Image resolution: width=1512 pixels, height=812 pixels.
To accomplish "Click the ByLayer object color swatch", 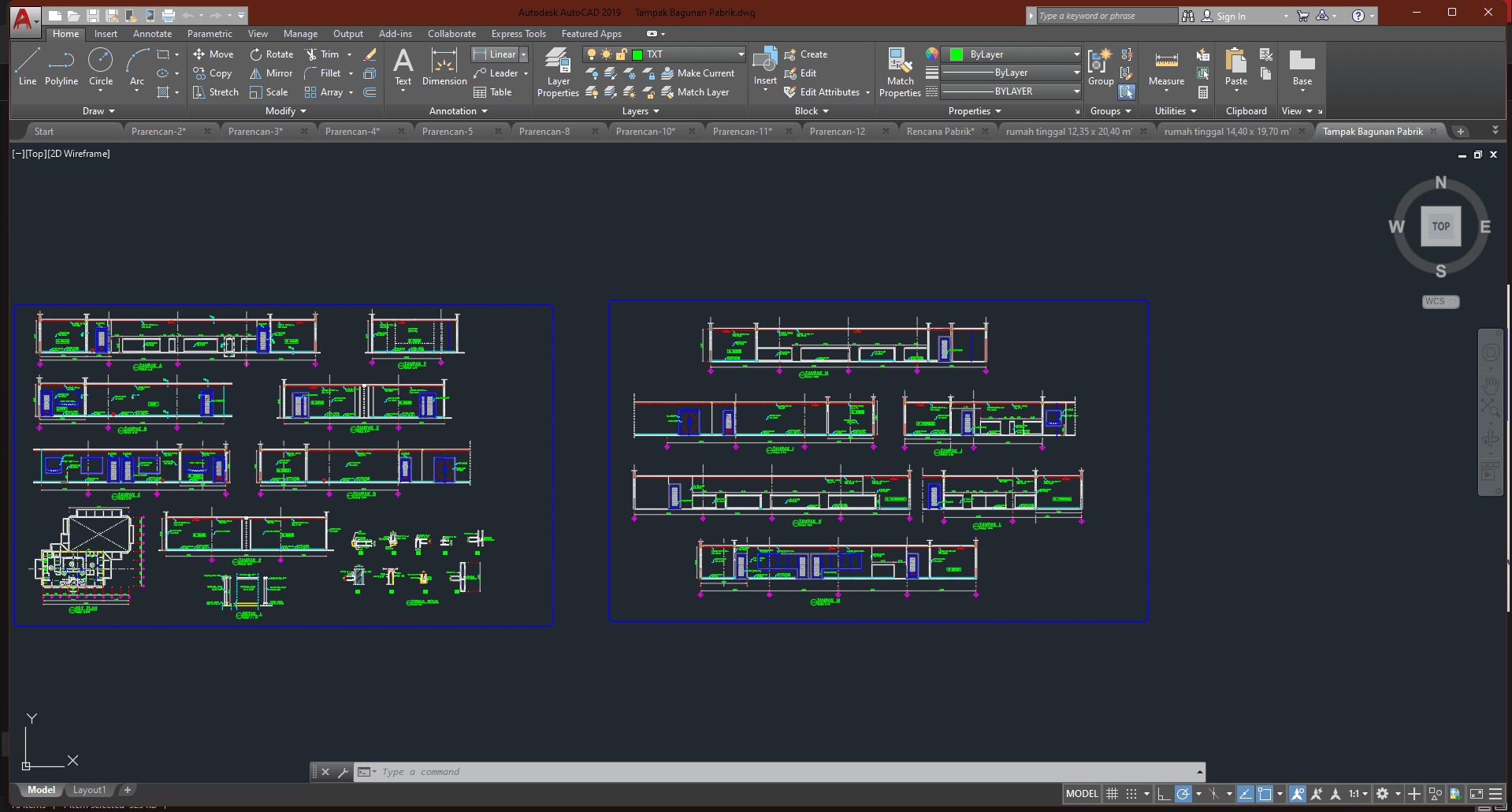I will pos(957,54).
